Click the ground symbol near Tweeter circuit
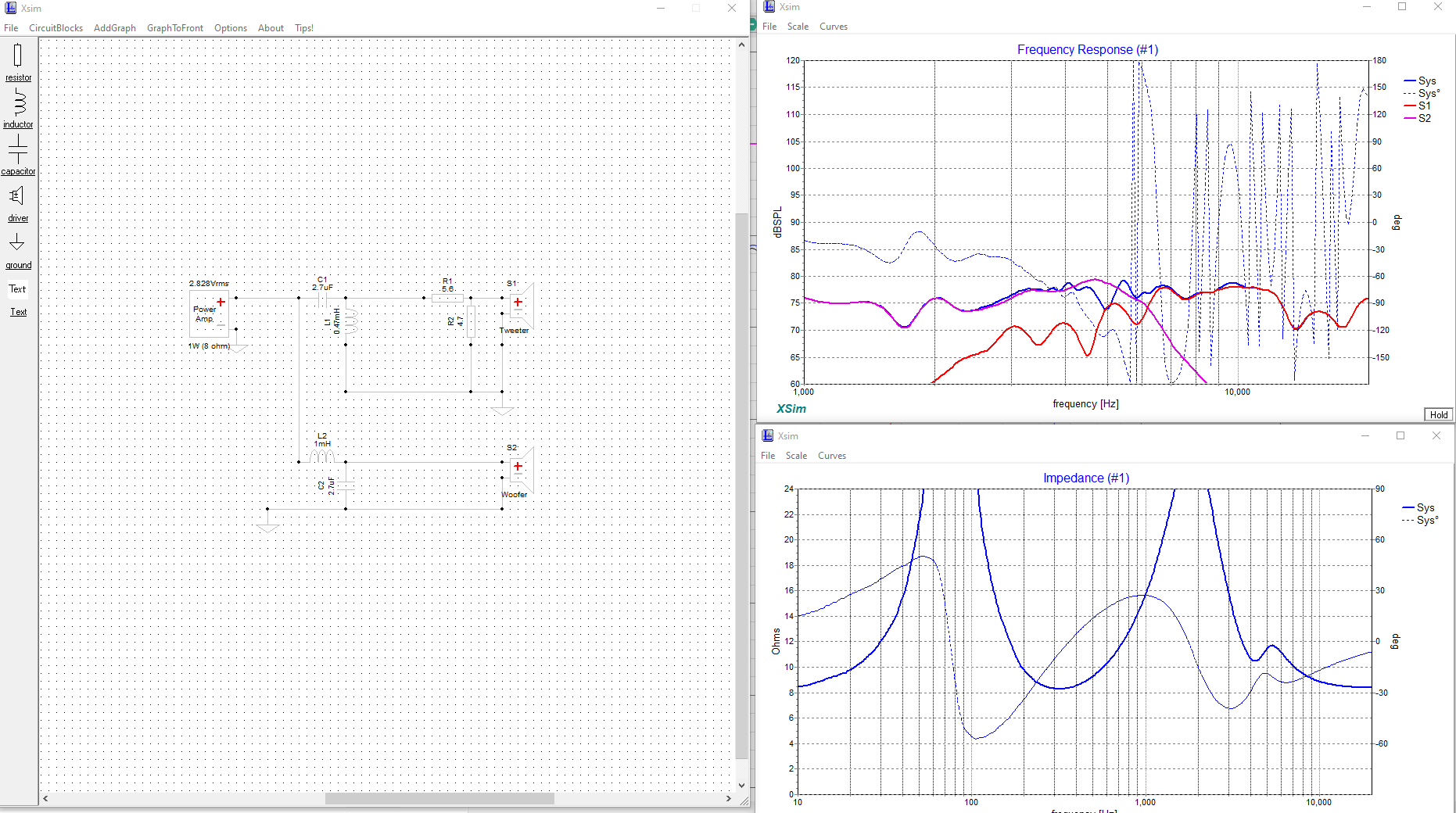Viewport: 1456px width, 813px height. pyautogui.click(x=502, y=411)
